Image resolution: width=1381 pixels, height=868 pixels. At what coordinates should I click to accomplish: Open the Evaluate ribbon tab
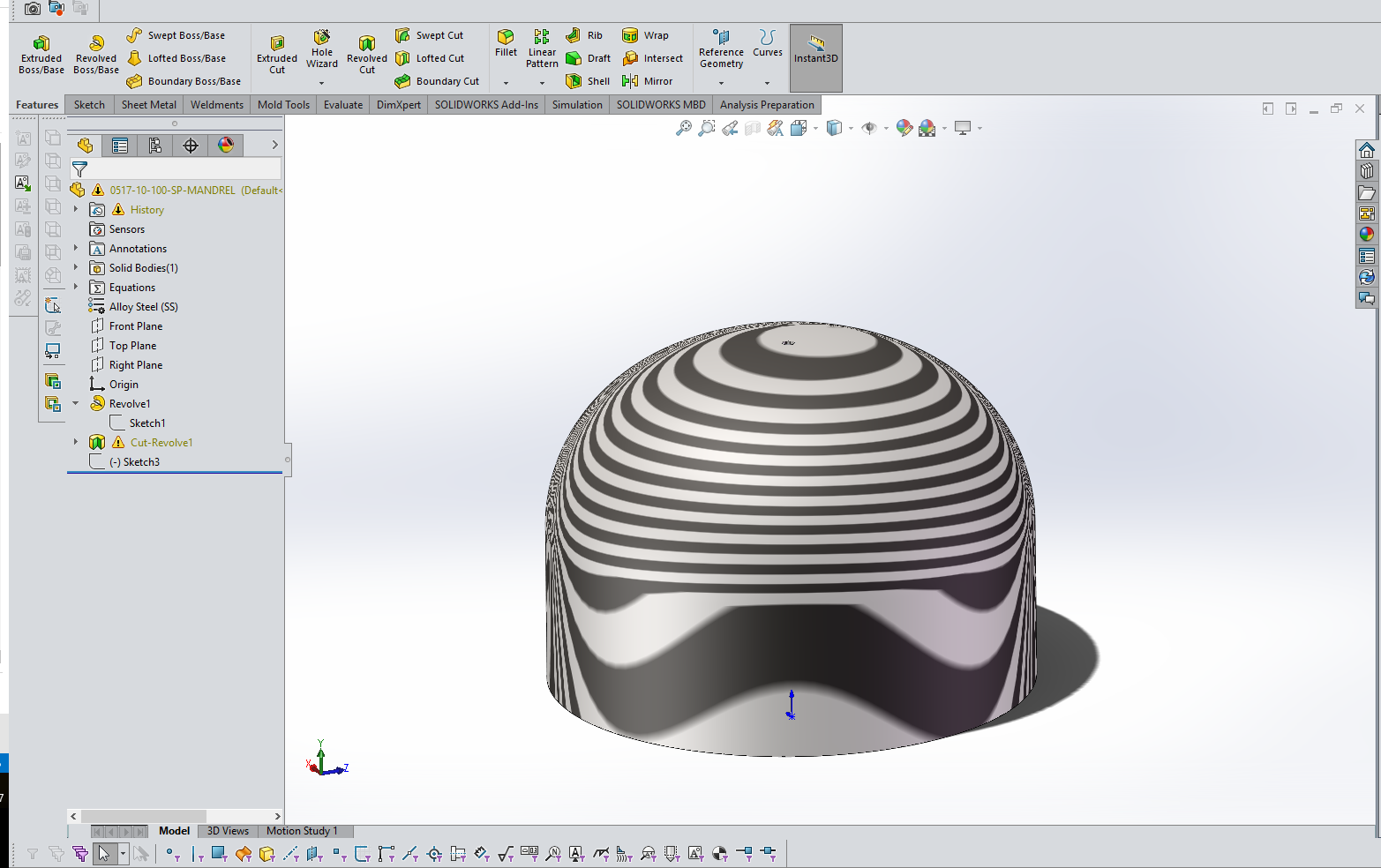tap(342, 104)
